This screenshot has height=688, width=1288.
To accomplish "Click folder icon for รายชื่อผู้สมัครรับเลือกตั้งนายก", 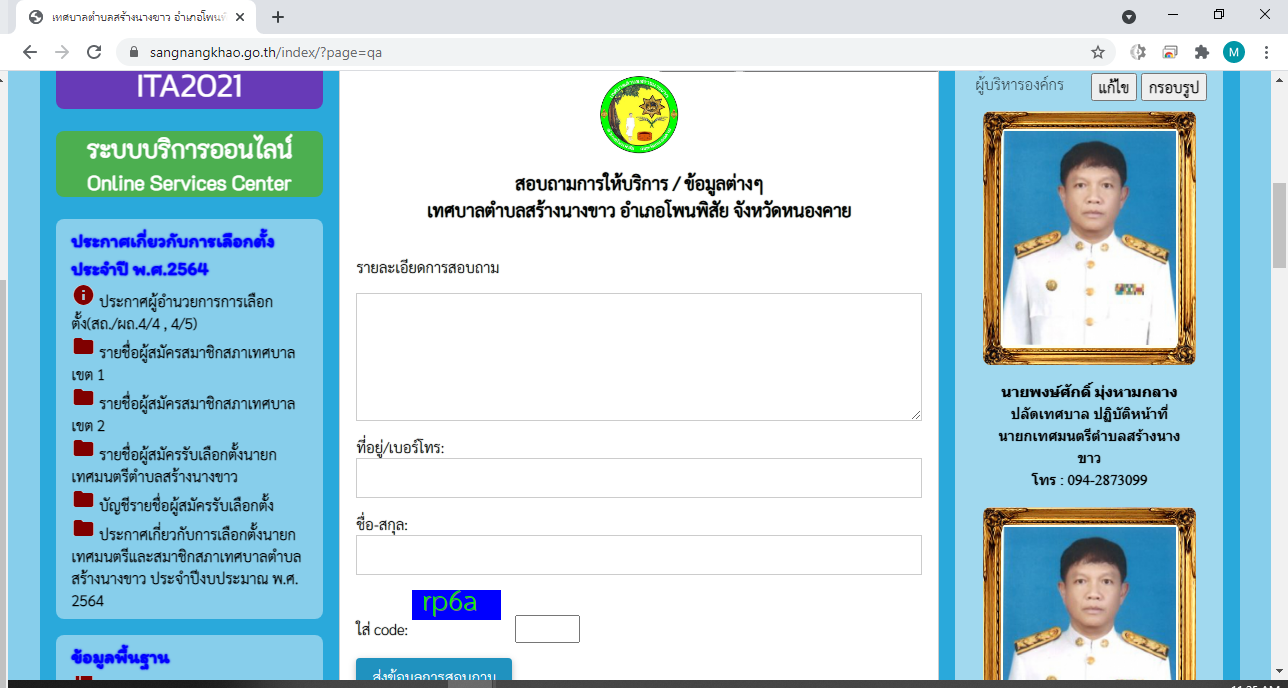I will point(83,449).
